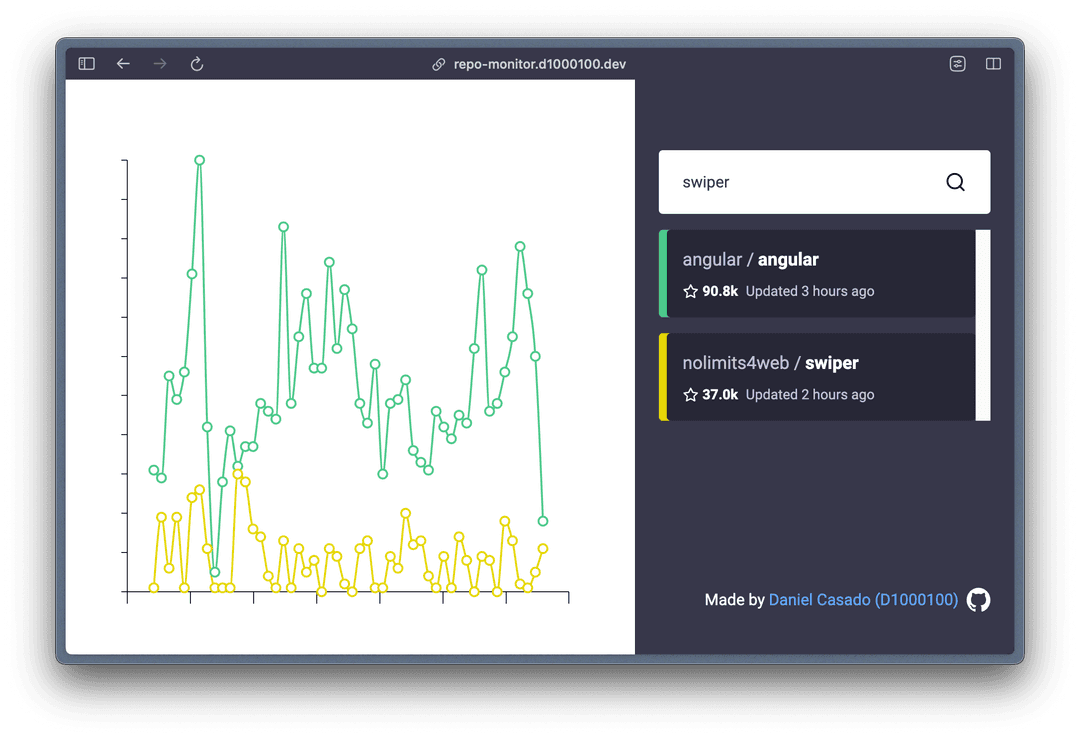Click the link icon beside the URL
Image resolution: width=1080 pixels, height=738 pixels.
(439, 65)
